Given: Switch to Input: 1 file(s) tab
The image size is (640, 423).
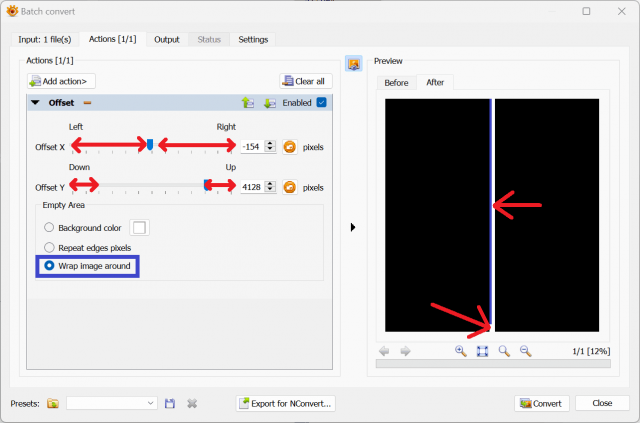Looking at the screenshot, I should tap(44, 40).
